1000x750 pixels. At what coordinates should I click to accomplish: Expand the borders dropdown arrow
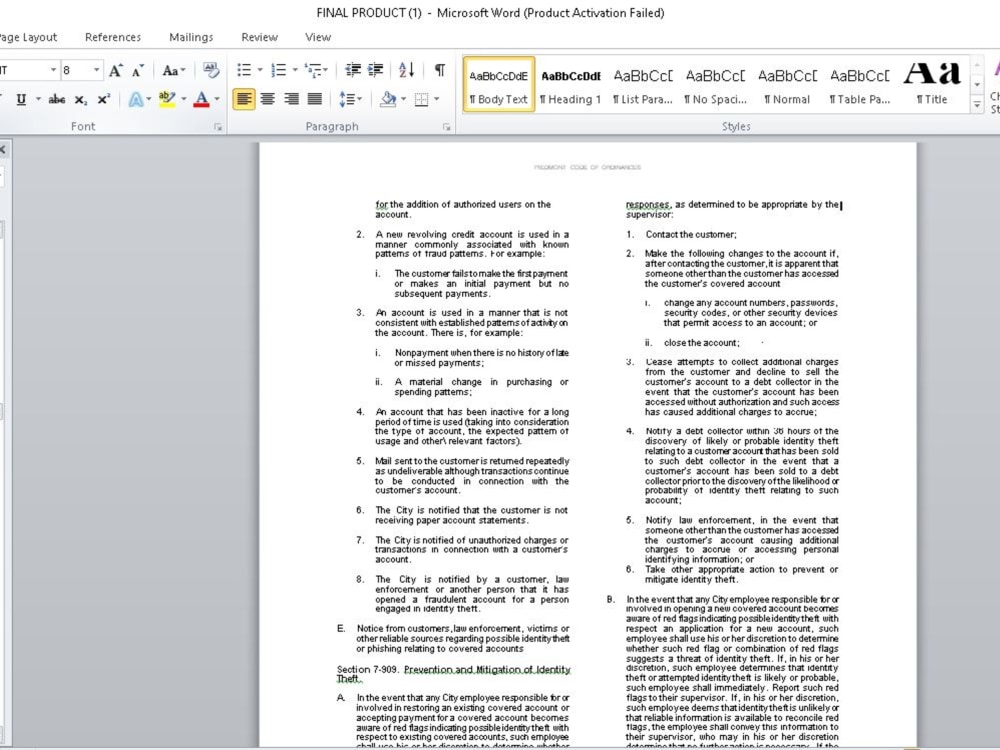pyautogui.click(x=437, y=99)
